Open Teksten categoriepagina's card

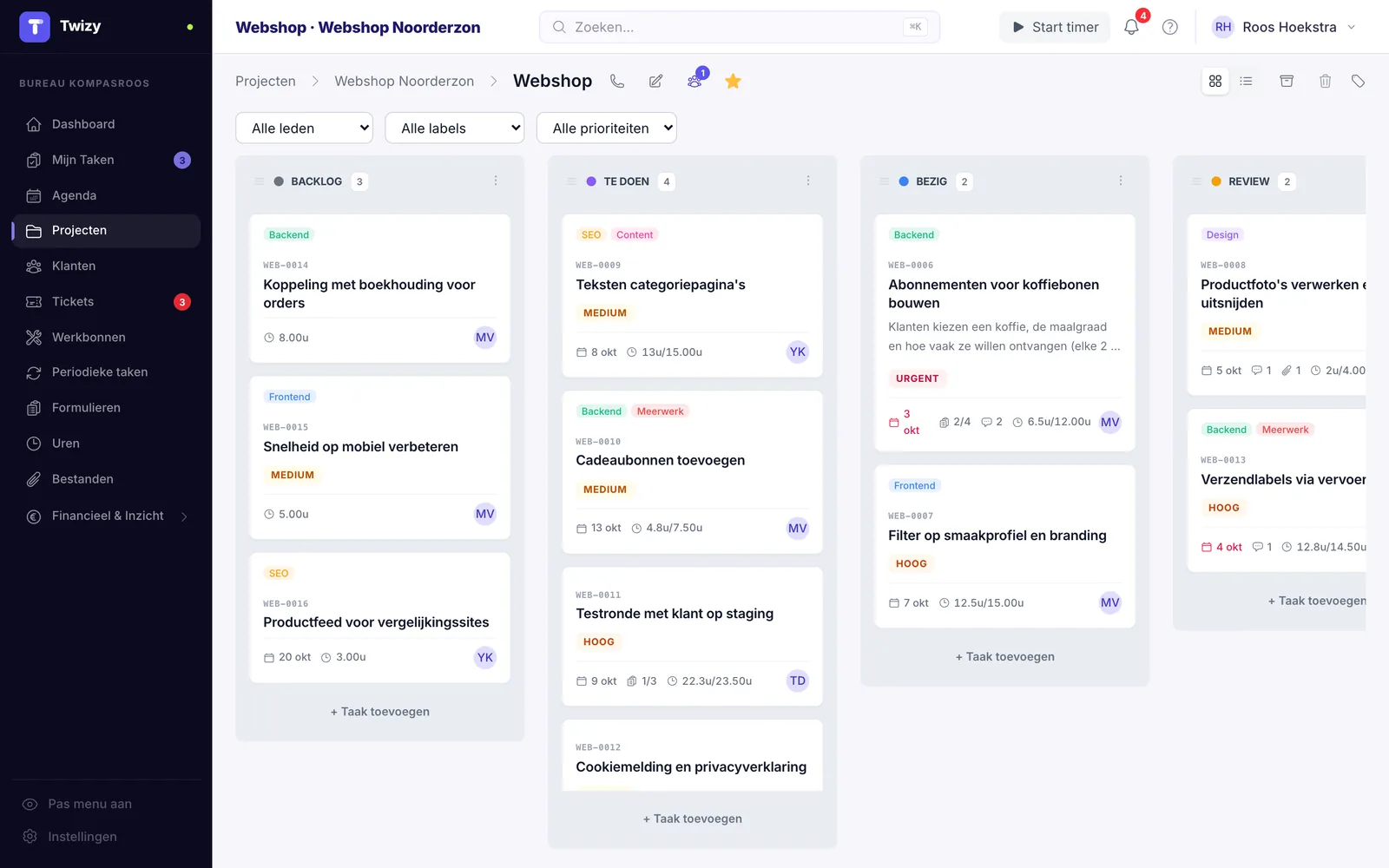[x=693, y=295]
